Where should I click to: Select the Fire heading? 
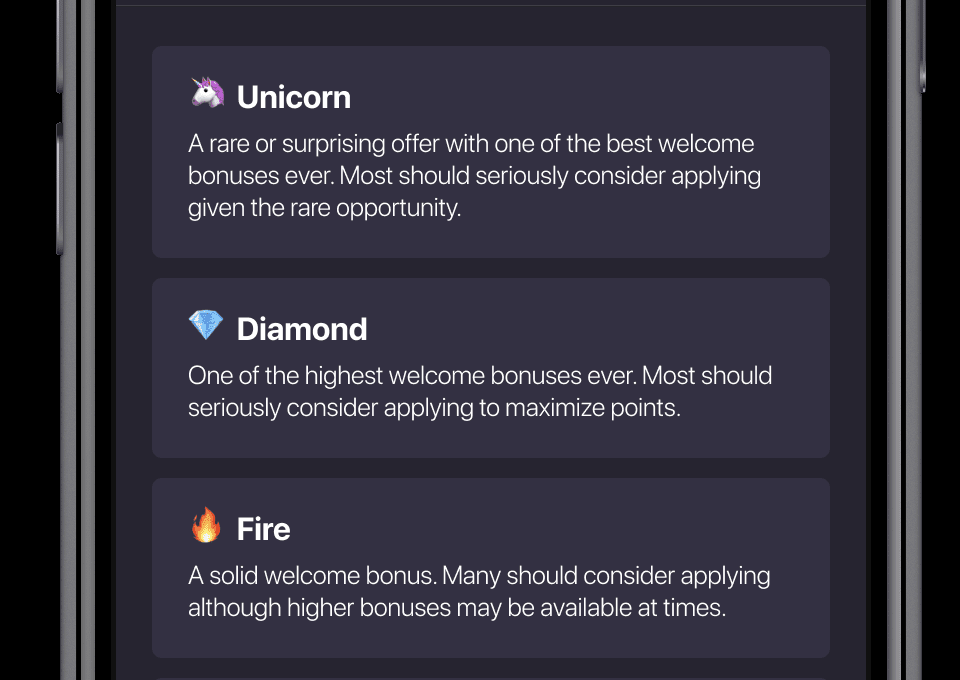pos(263,529)
